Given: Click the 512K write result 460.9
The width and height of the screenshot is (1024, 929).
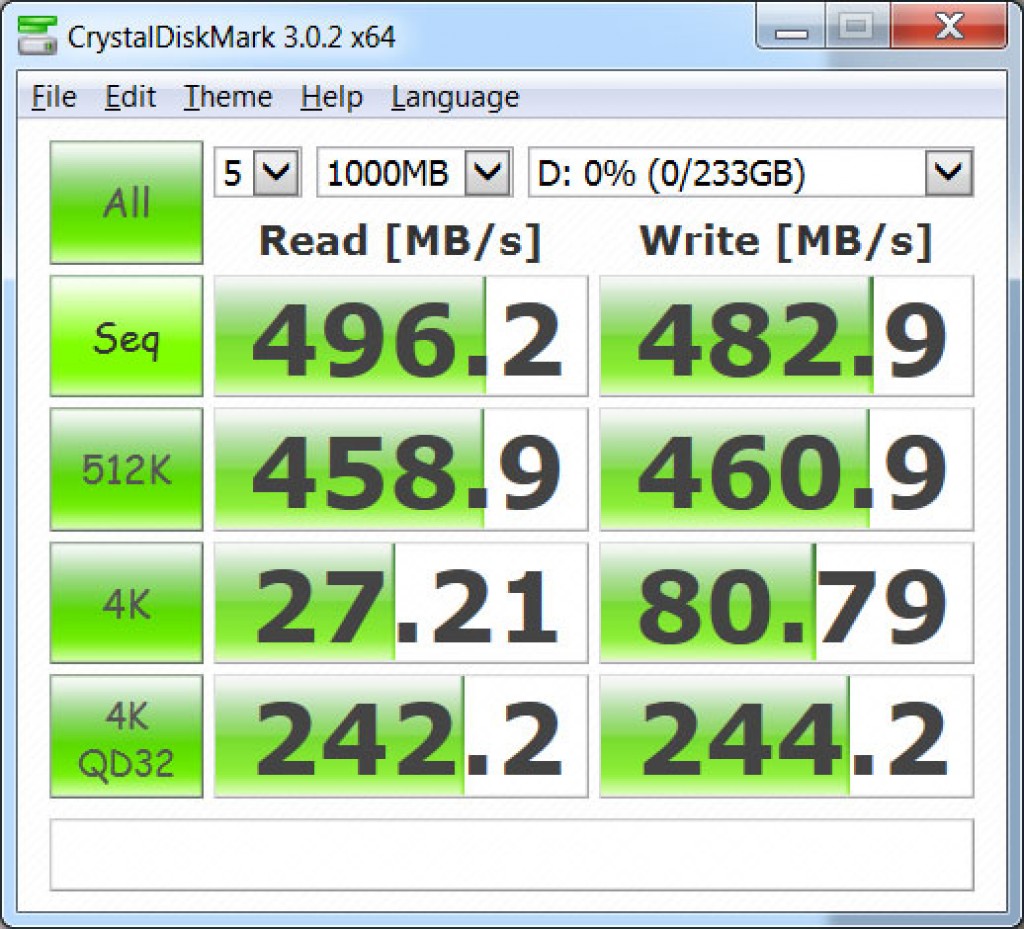Looking at the screenshot, I should coord(786,469).
